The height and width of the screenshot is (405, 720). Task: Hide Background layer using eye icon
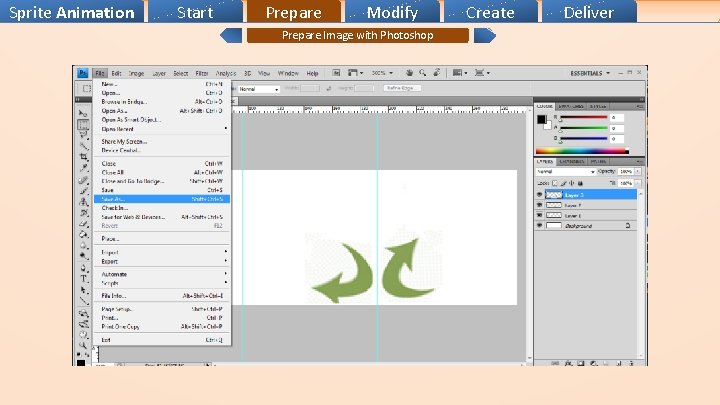[x=540, y=225]
